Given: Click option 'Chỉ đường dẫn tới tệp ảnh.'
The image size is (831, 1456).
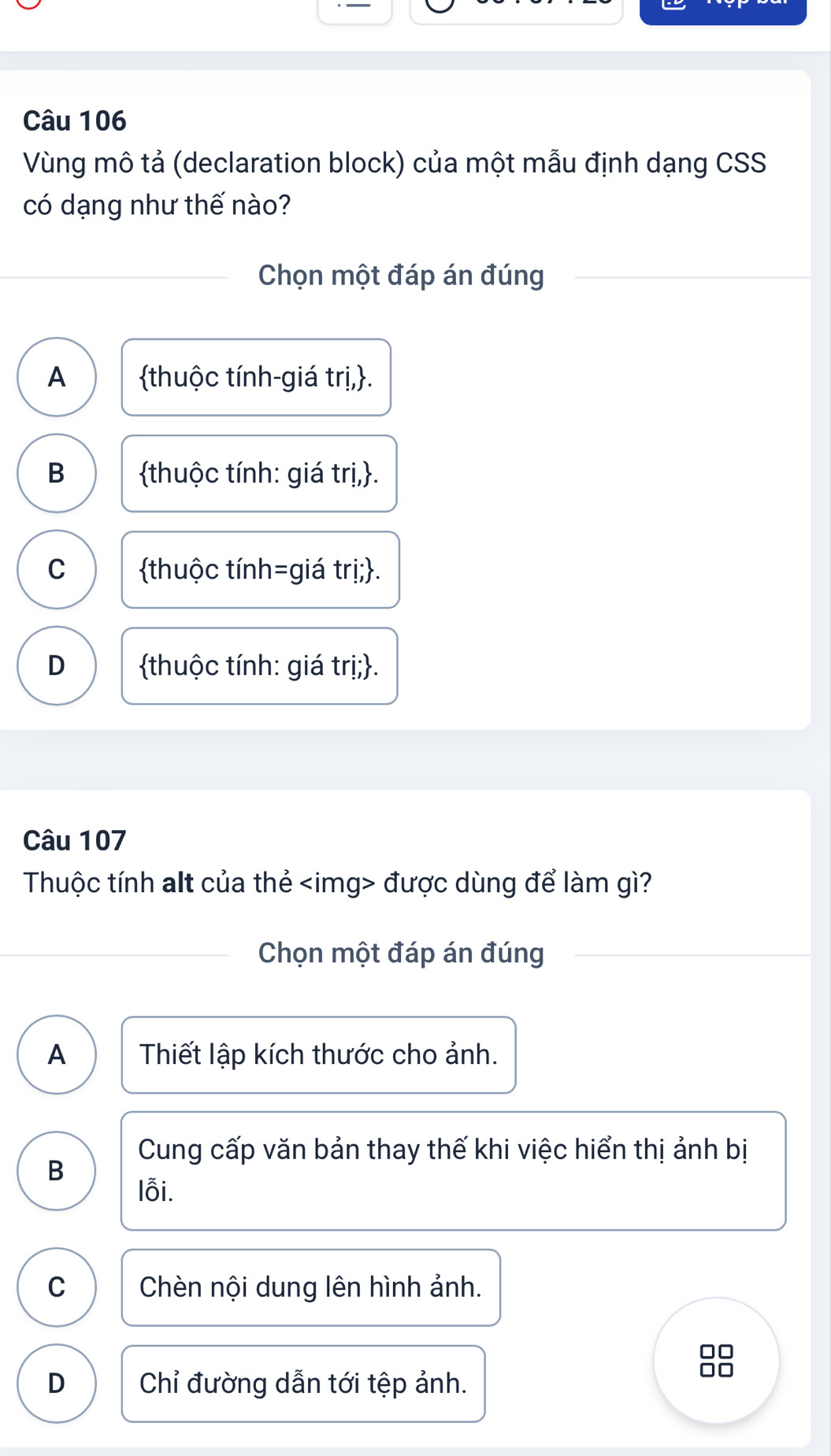Looking at the screenshot, I should coord(303,1384).
